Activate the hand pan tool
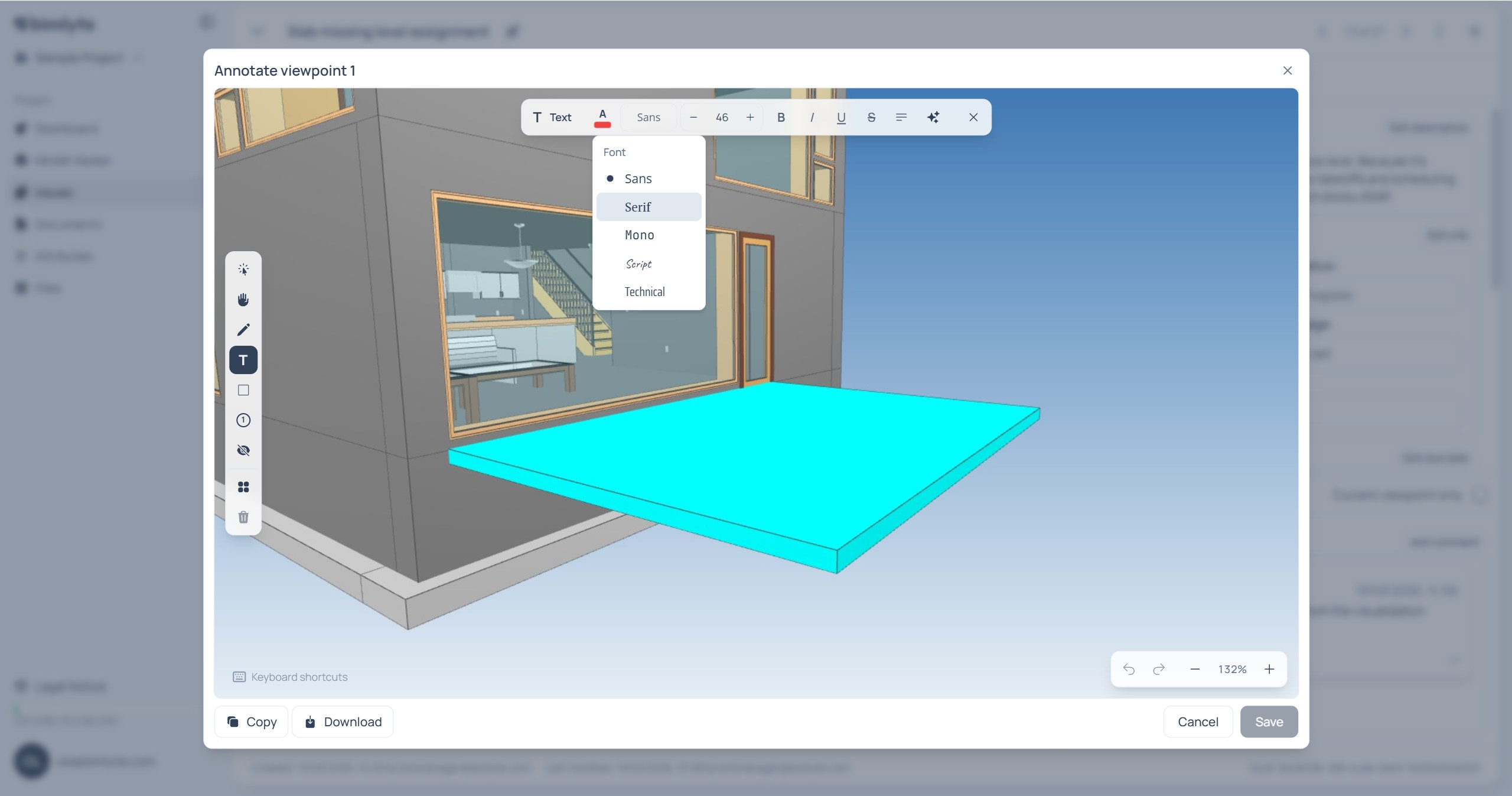Screen dimensions: 1512x796 click(243, 300)
